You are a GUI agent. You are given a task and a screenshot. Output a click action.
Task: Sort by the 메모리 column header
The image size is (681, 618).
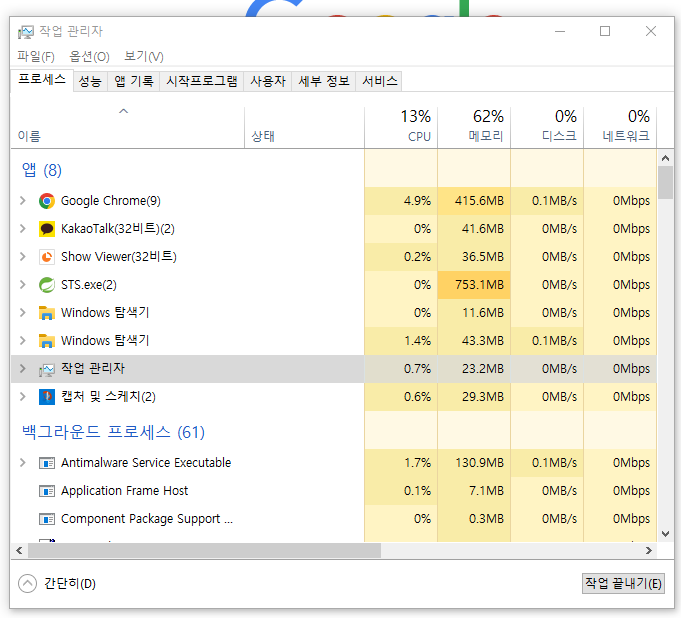(474, 128)
